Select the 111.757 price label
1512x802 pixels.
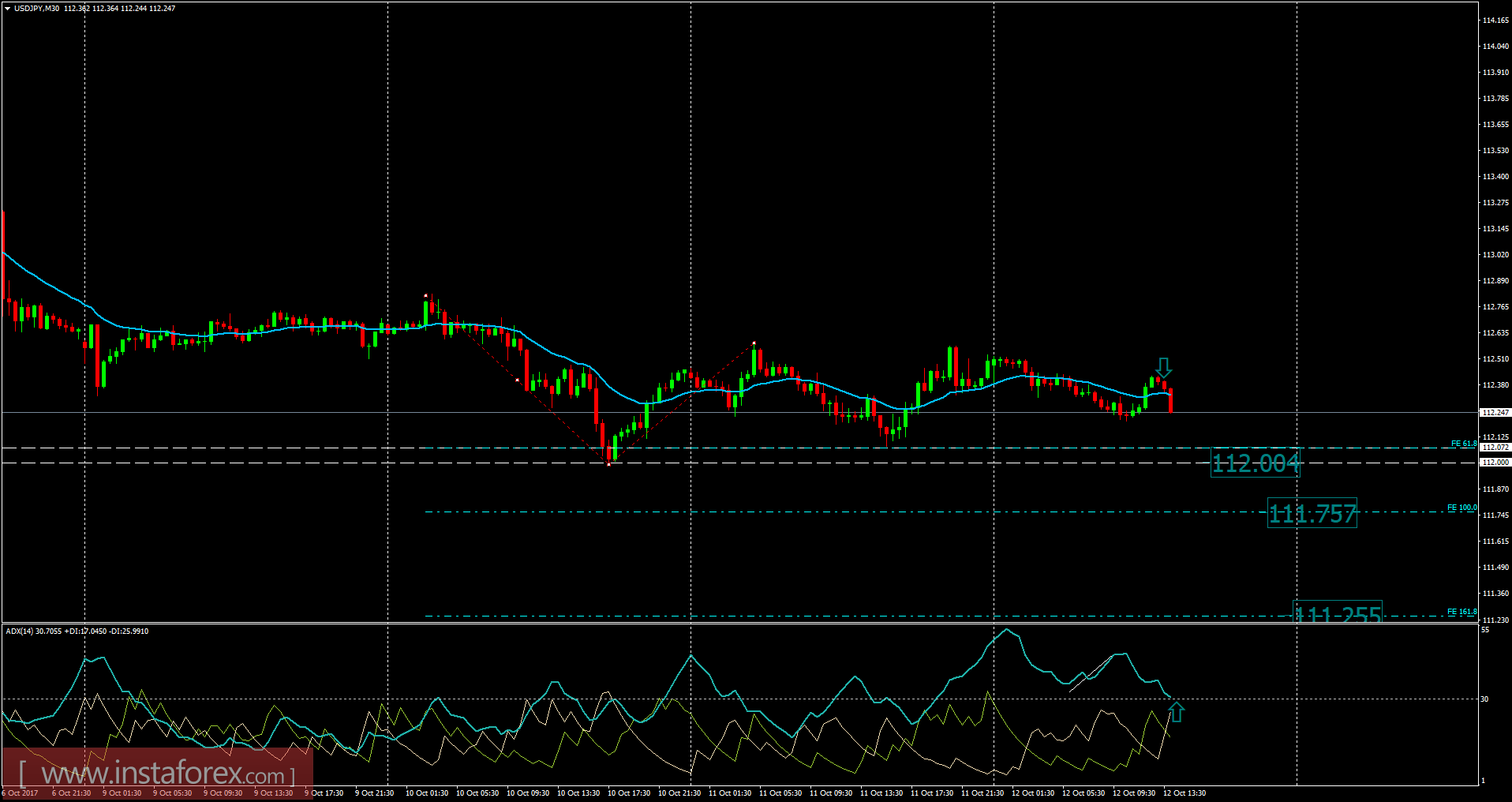1312,513
